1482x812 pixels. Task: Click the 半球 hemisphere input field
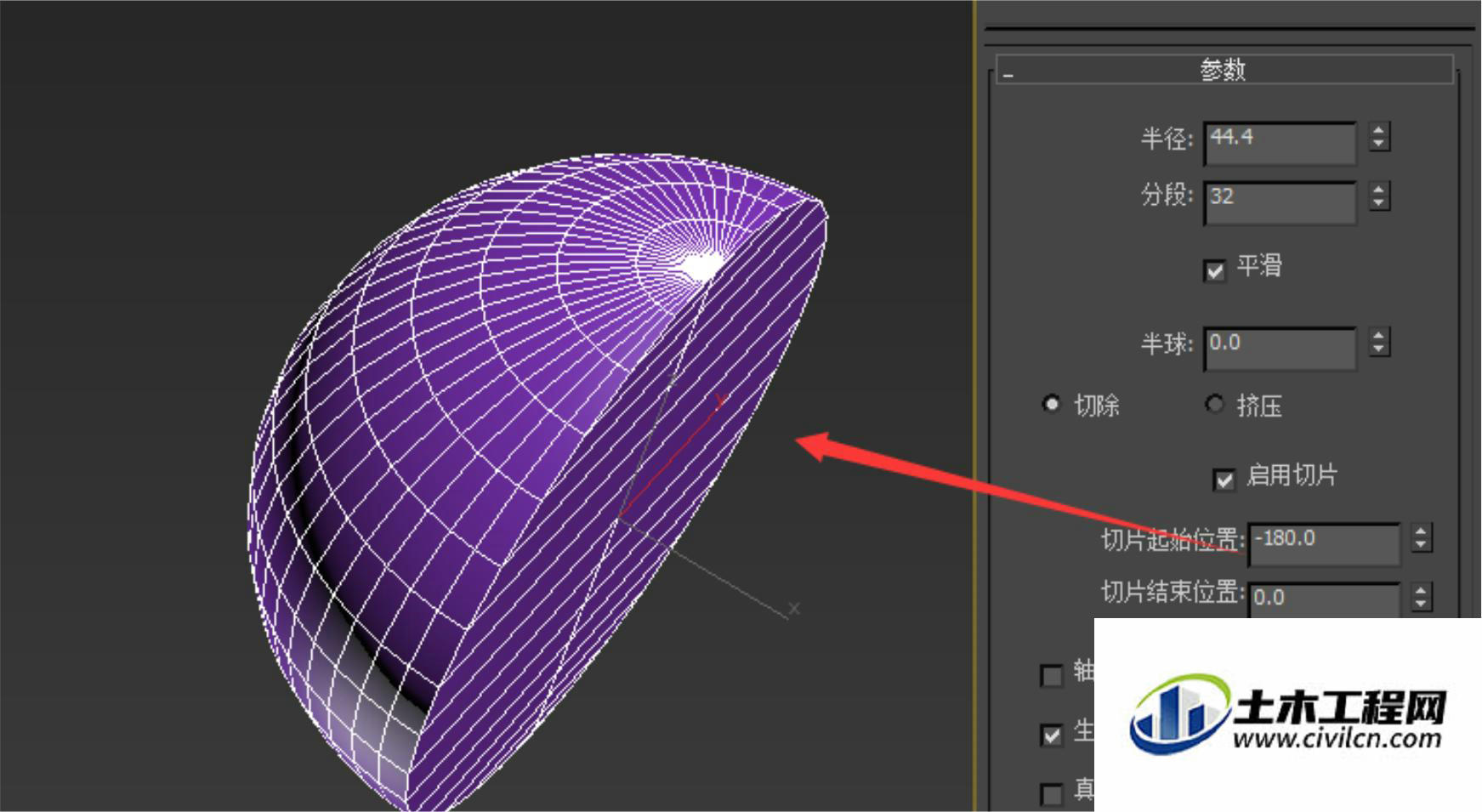[1280, 349]
